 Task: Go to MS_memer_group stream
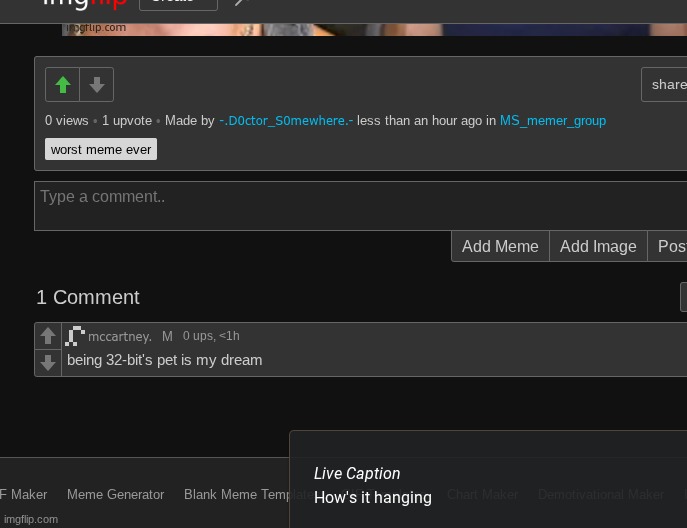[x=552, y=121]
